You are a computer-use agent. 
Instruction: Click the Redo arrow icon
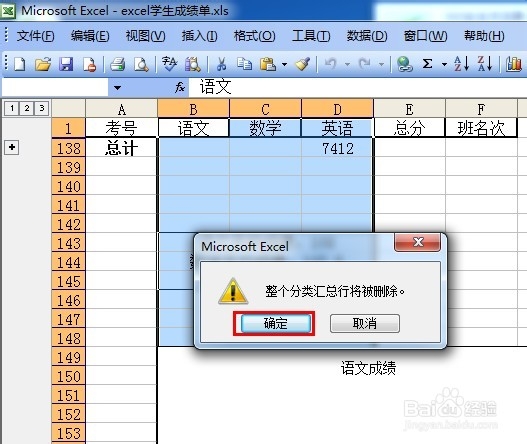[x=365, y=64]
